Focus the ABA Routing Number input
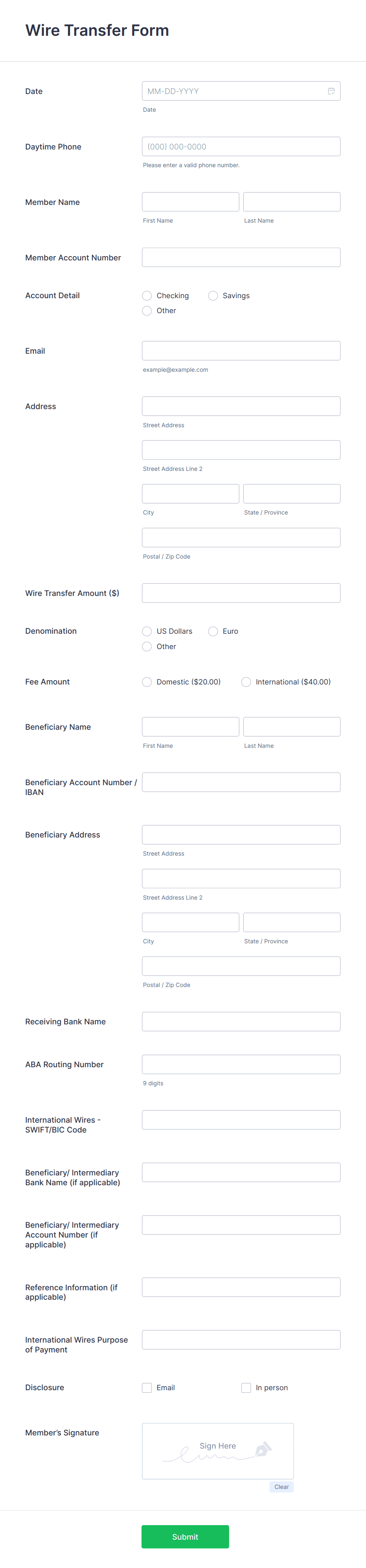This screenshot has width=366, height=1568. (240, 1064)
